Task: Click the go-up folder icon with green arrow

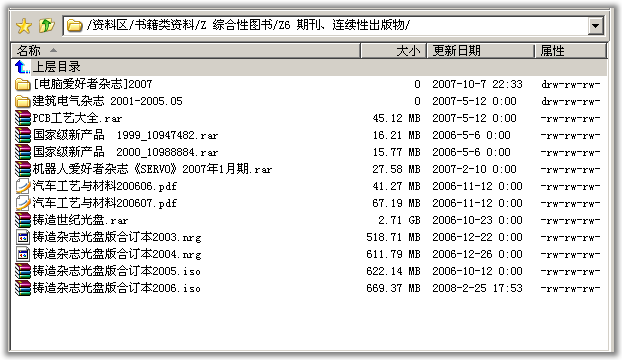Action: point(47,26)
